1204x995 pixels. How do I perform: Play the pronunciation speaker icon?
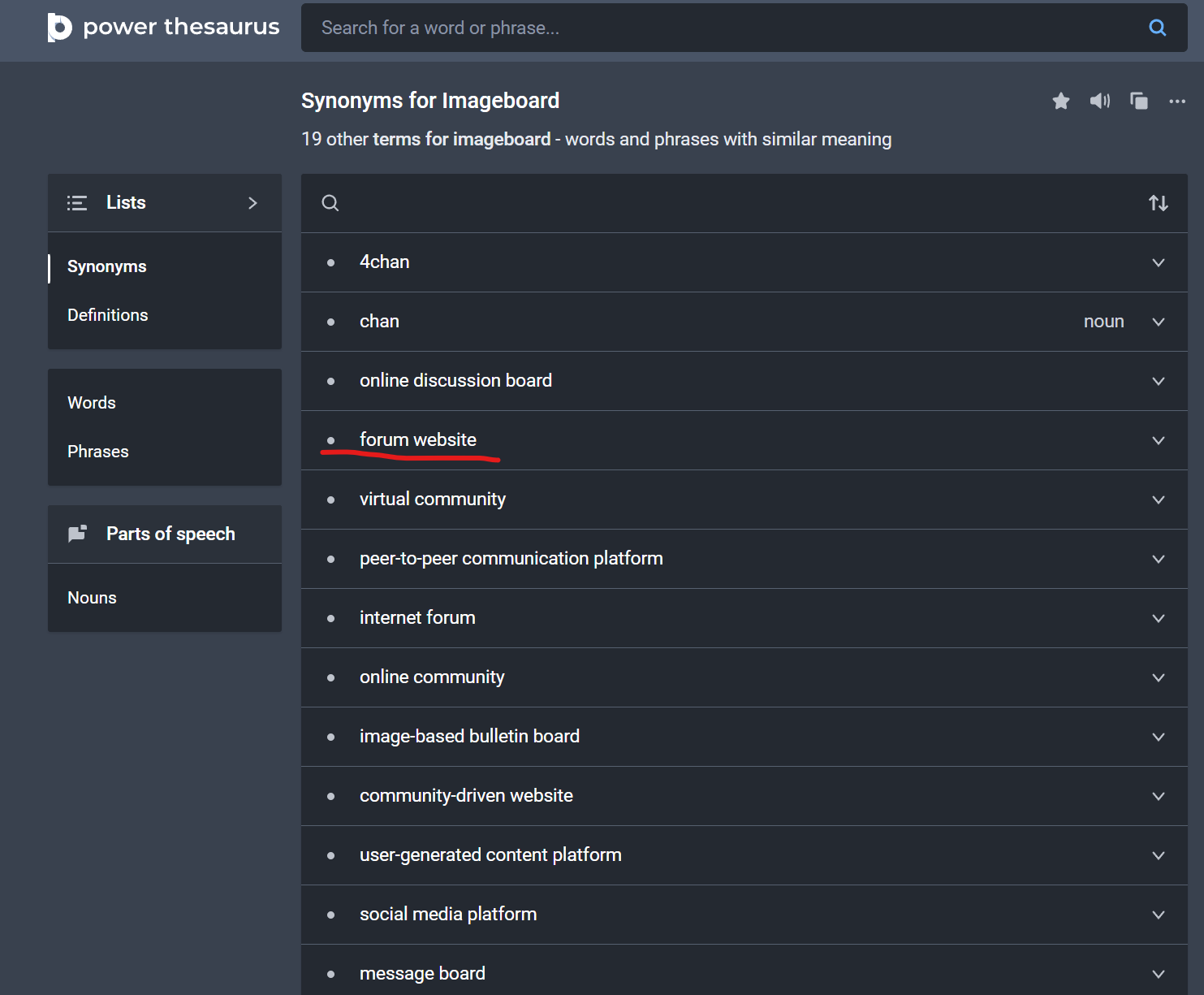pos(1099,101)
